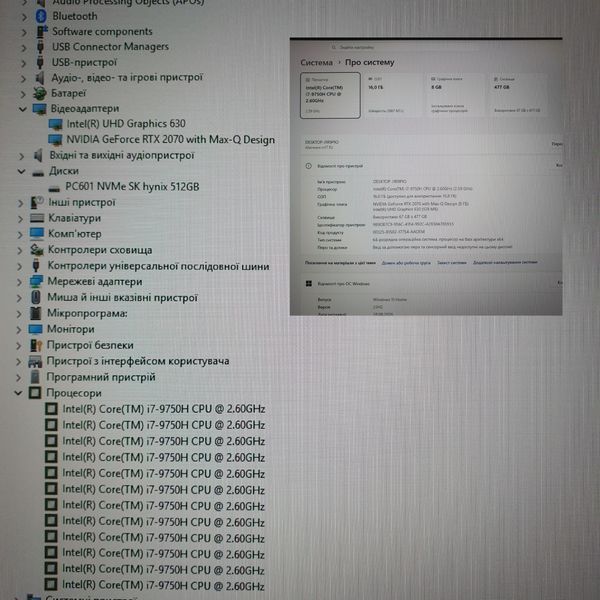Select the Комп'ютер label
Viewport: 600px width, 600px height.
(75, 234)
